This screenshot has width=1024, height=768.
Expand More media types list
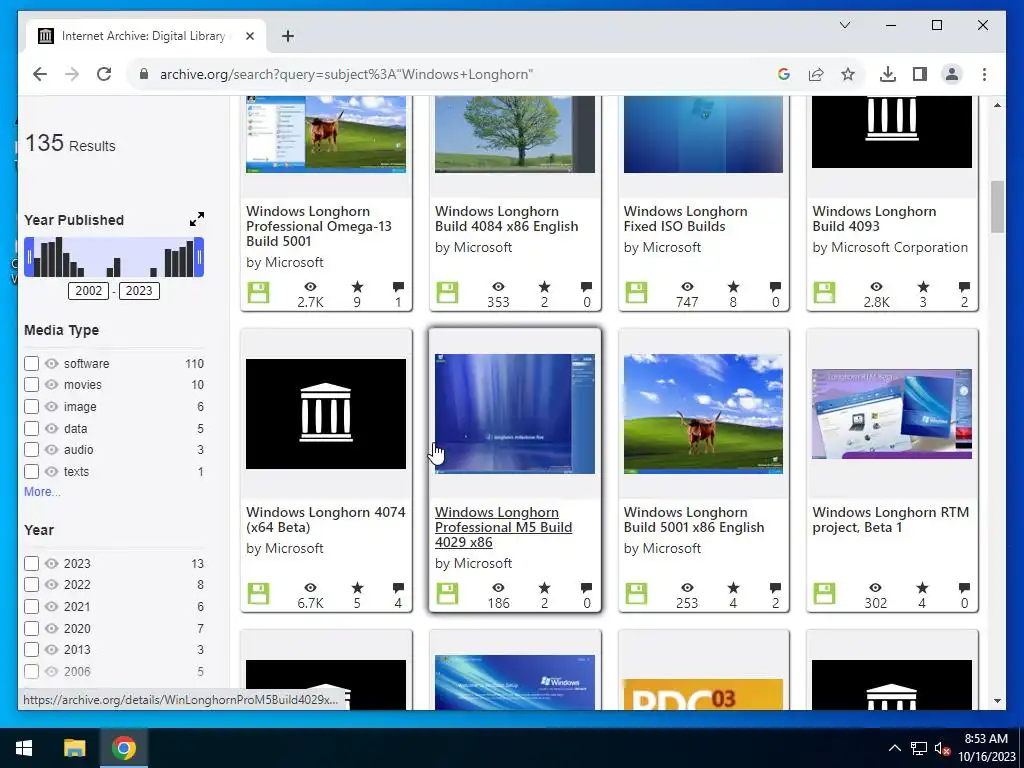[42, 492]
